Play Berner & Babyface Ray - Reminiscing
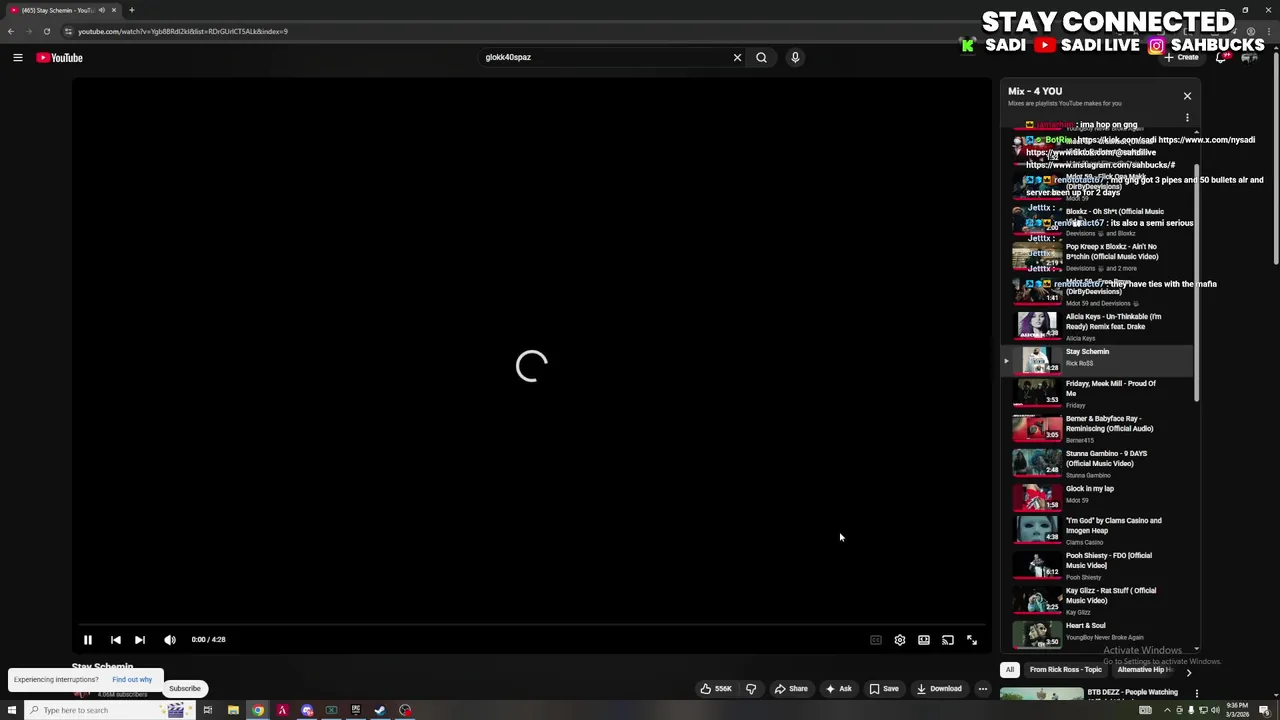Viewport: 1280px width, 720px height. [x=1098, y=428]
